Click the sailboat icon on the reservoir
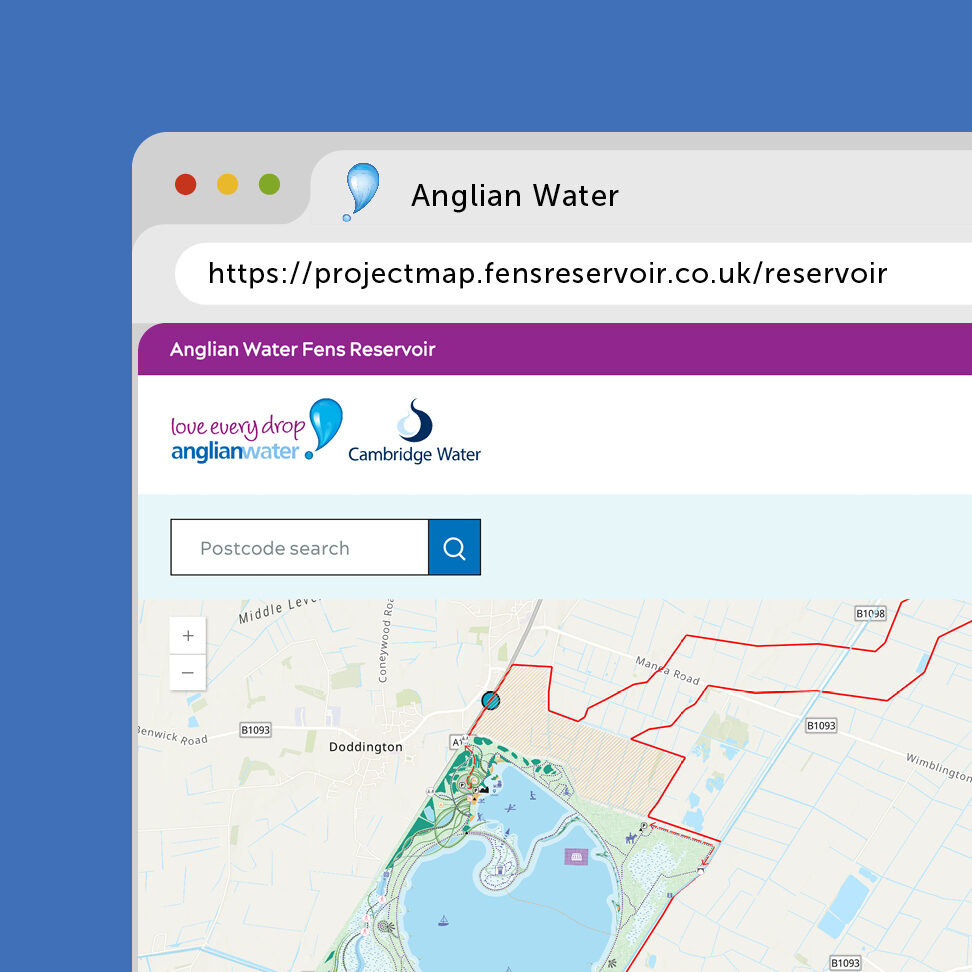Screen dimensions: 972x972 pos(442,919)
